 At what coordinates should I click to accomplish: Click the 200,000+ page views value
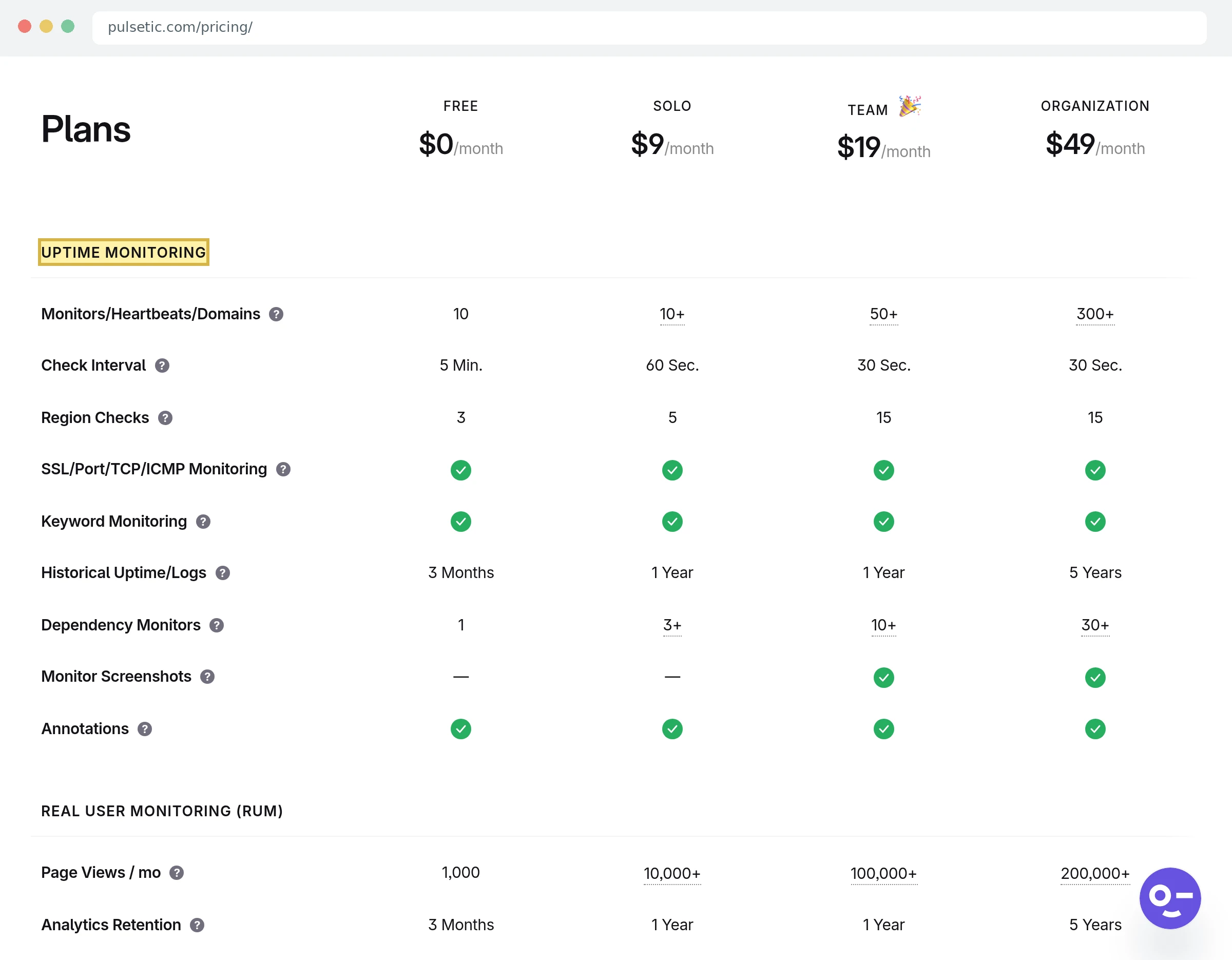click(1095, 874)
